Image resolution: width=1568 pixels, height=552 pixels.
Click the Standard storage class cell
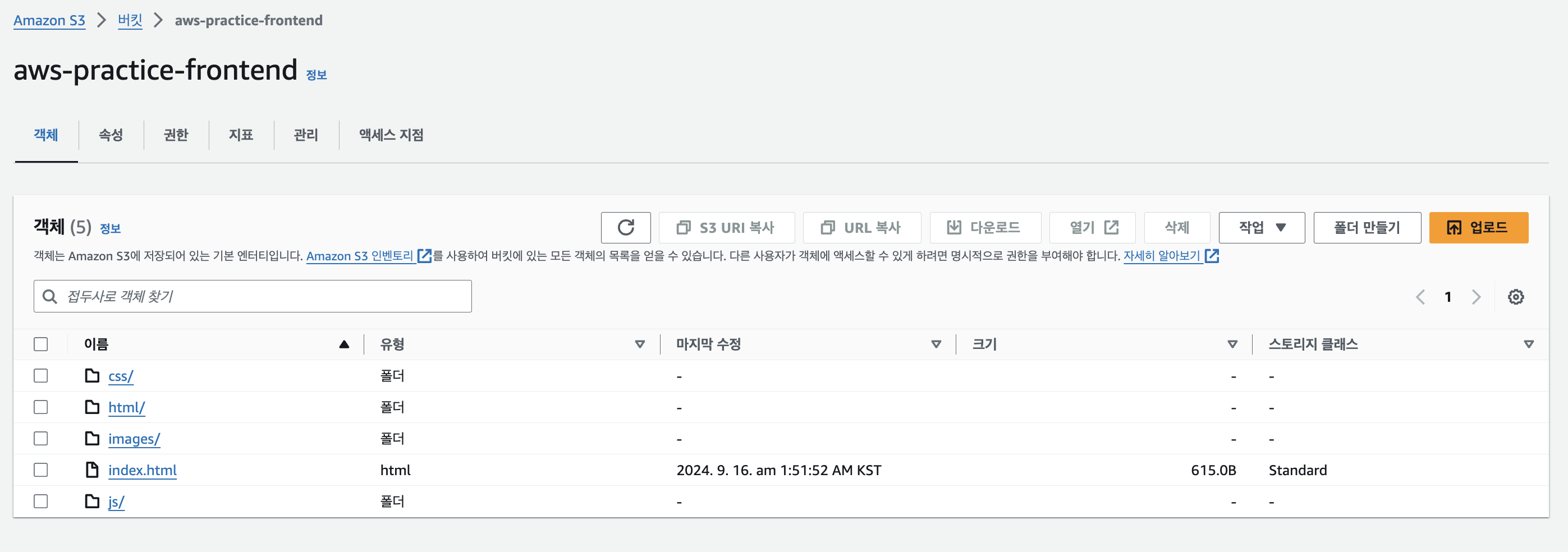click(x=1298, y=471)
